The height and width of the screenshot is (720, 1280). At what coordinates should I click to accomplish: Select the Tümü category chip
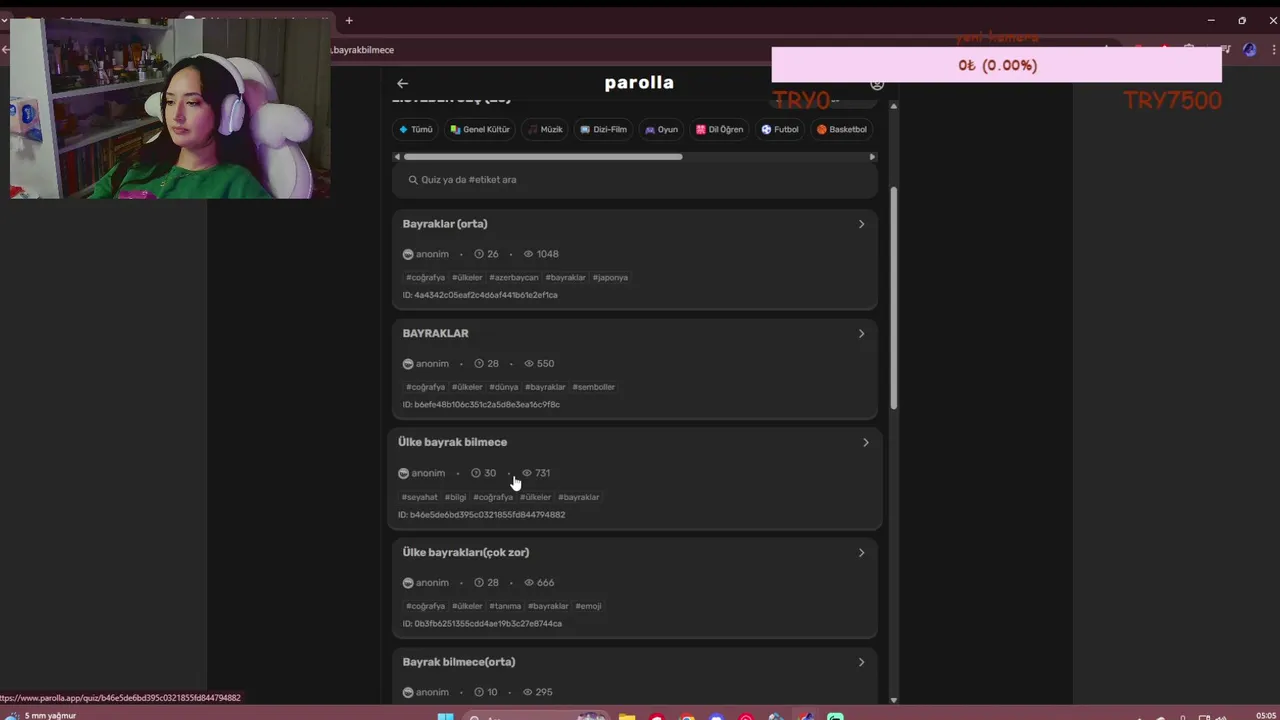[416, 129]
